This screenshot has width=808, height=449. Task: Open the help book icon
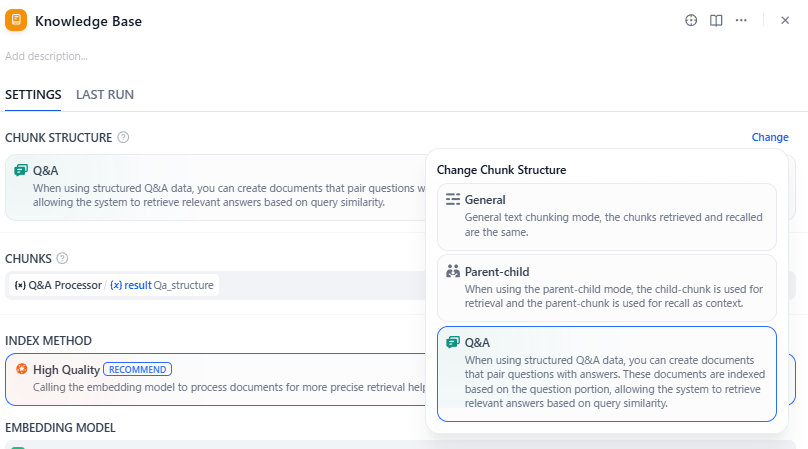pos(716,20)
